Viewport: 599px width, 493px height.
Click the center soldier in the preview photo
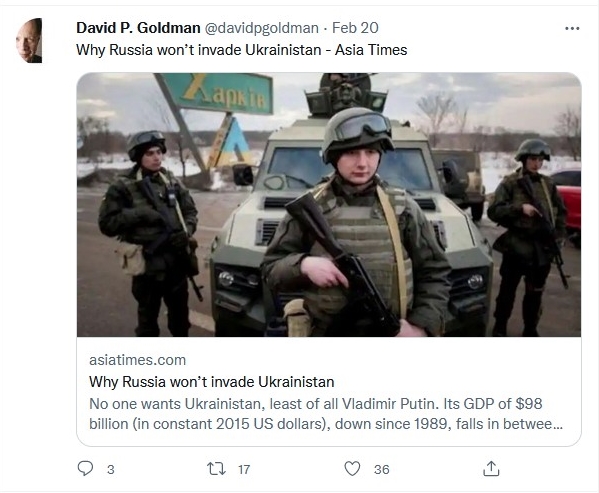tap(355, 225)
